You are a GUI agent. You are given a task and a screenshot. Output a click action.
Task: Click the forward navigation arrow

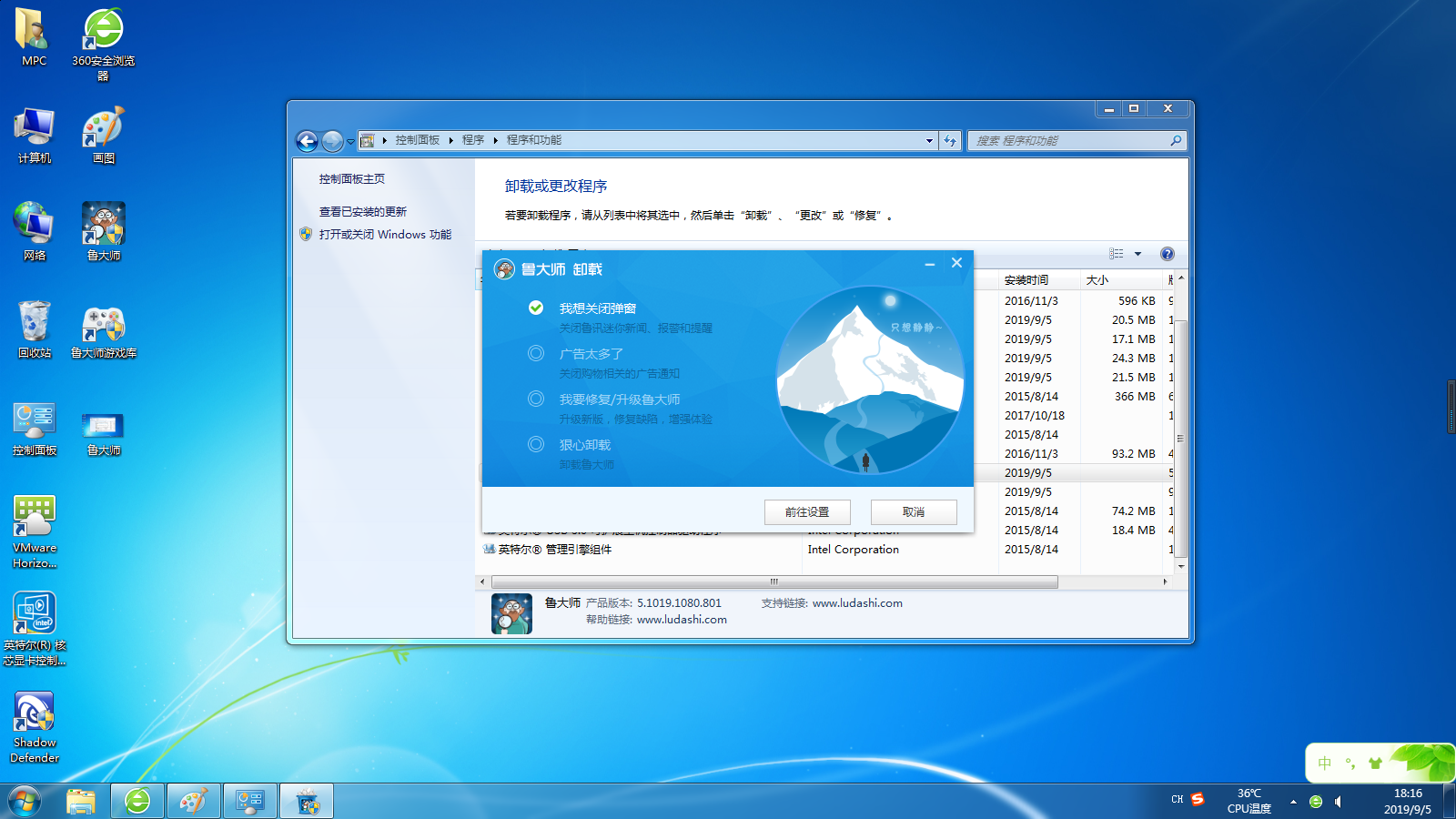click(332, 141)
